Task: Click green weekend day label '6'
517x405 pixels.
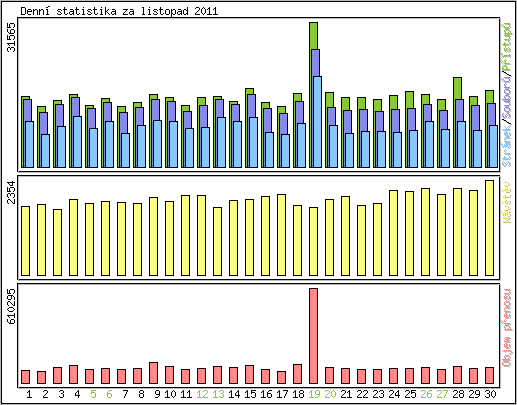Action: (x=109, y=394)
